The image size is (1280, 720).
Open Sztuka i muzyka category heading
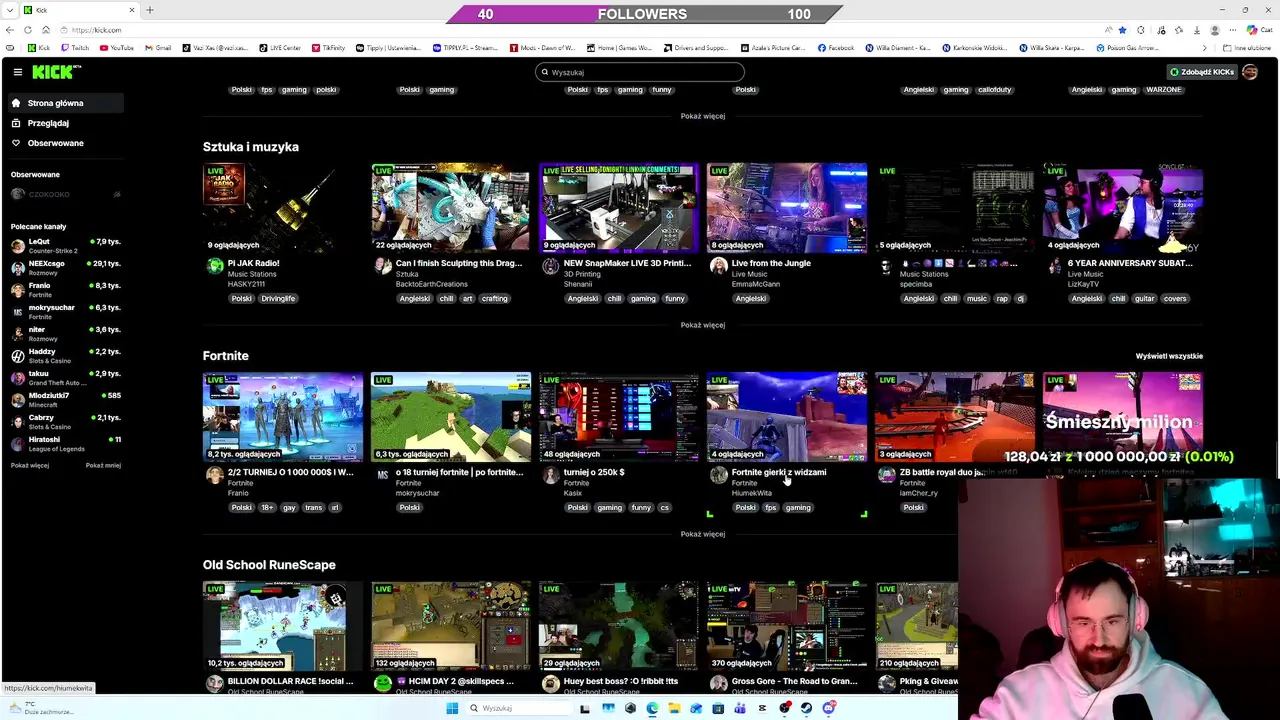coord(251,147)
